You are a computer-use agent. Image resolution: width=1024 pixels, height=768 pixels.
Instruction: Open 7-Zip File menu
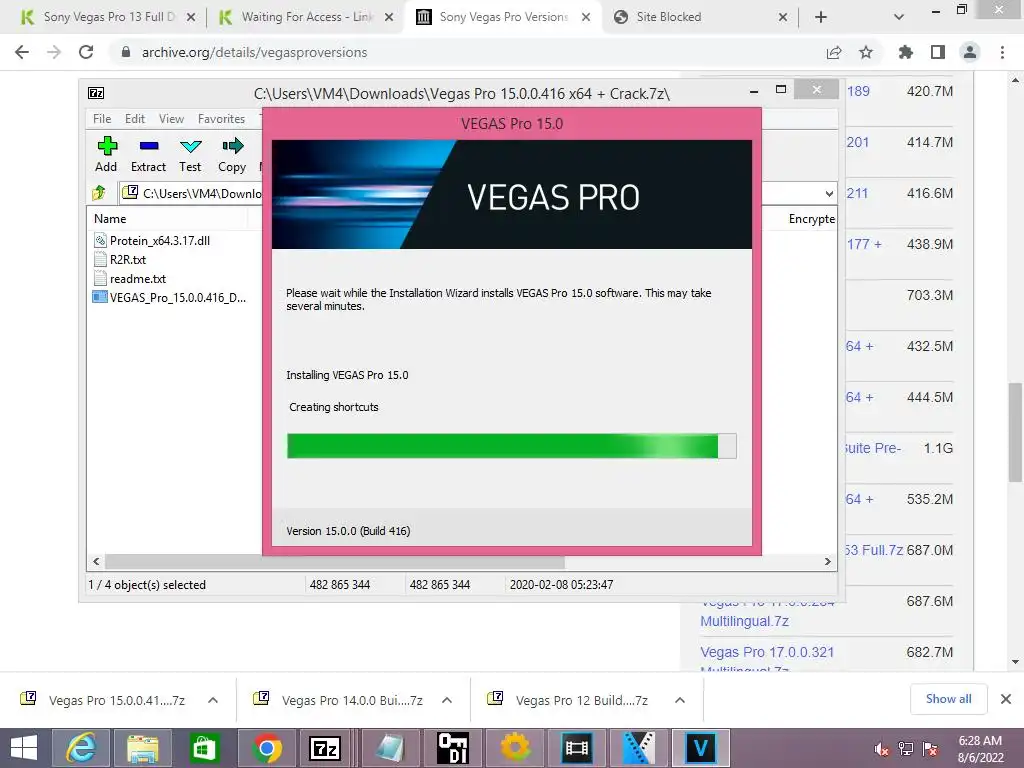pos(102,119)
